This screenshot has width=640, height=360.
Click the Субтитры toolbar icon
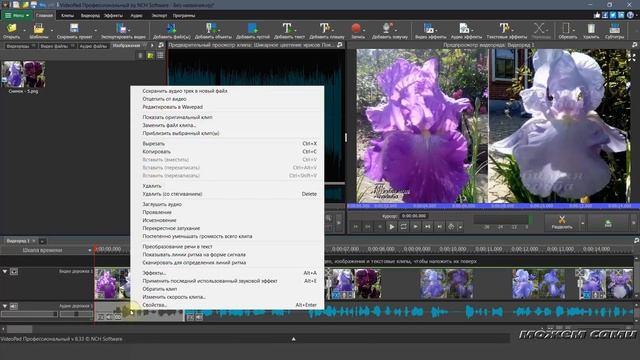point(614,28)
